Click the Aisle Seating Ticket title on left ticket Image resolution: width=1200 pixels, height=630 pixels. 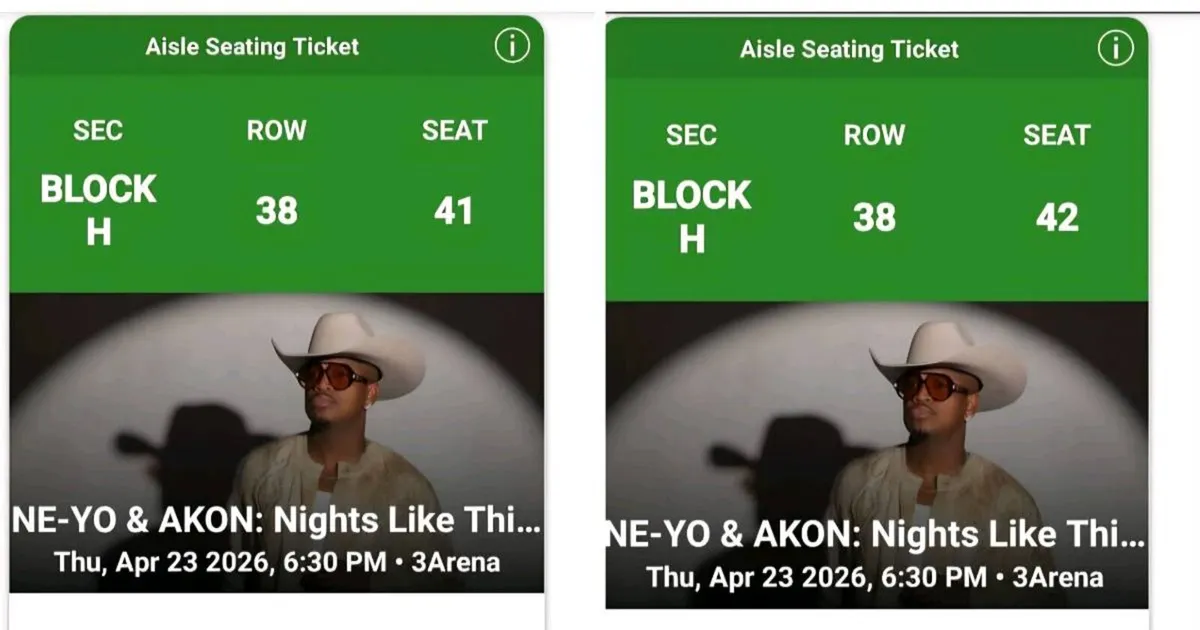[257, 45]
